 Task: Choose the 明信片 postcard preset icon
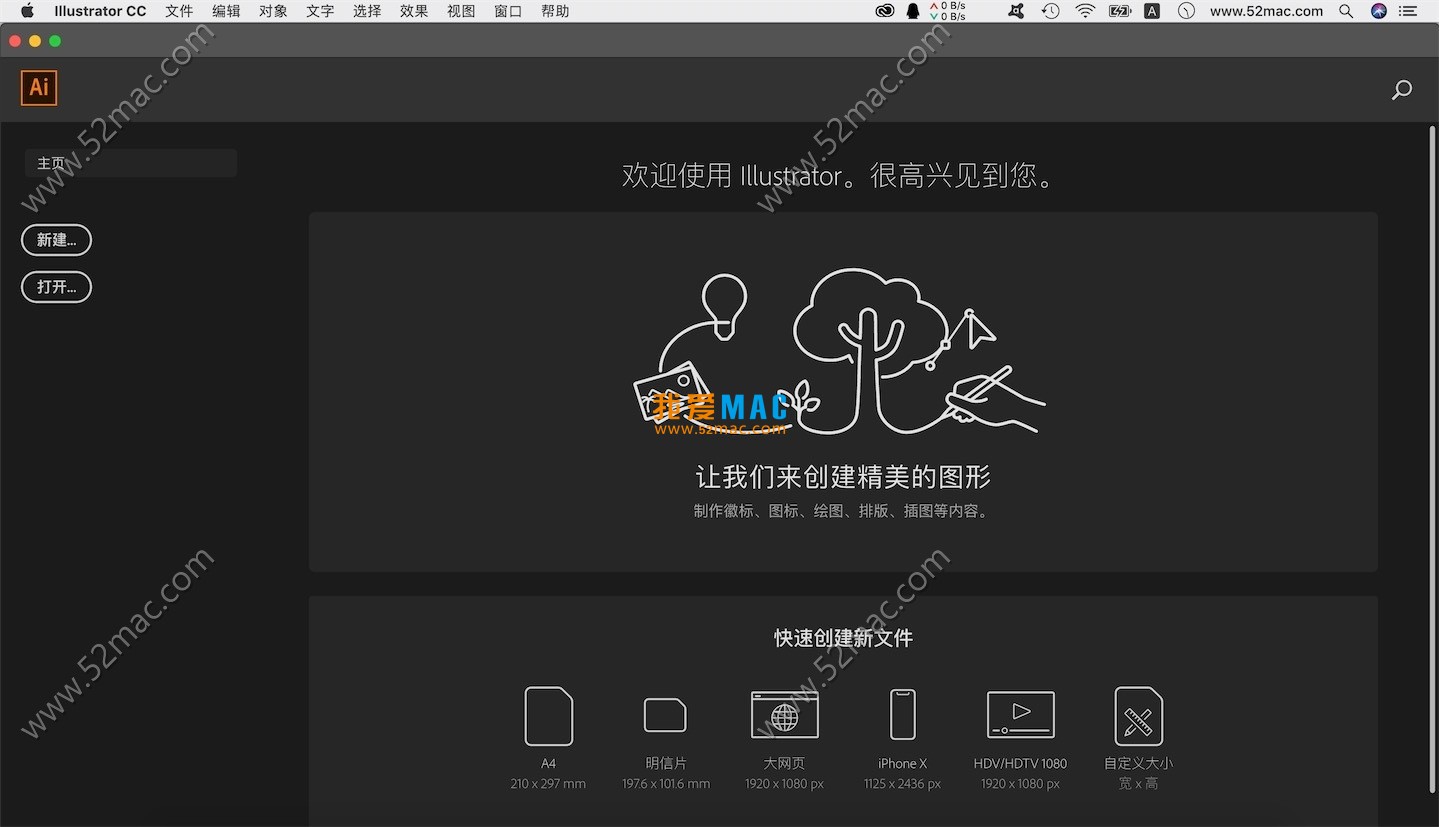click(665, 715)
